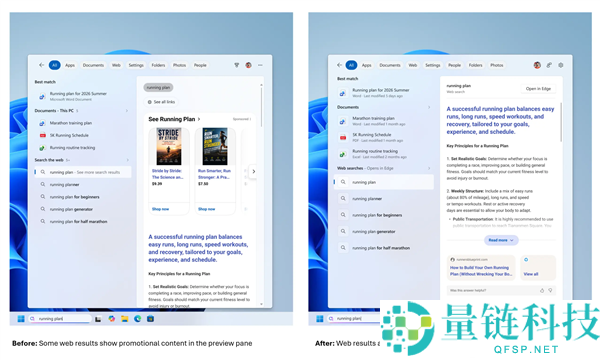Click the share link icon in the After panel header
Screen dimensions: 600x360
[x=549, y=65]
